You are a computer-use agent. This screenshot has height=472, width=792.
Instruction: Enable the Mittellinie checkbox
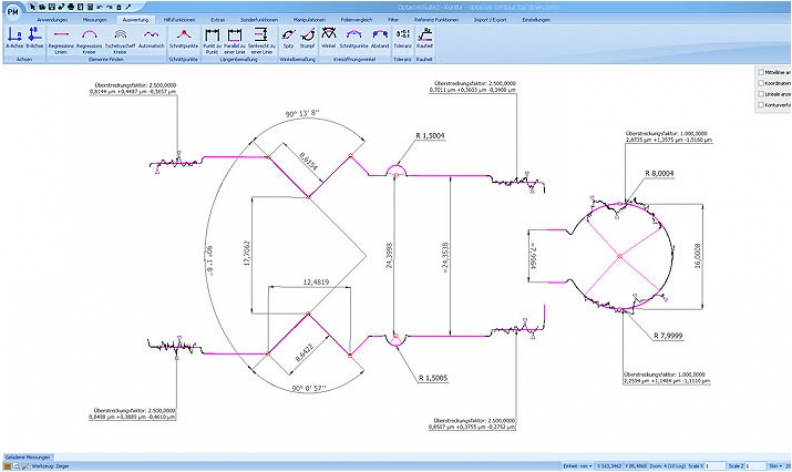(x=761, y=73)
